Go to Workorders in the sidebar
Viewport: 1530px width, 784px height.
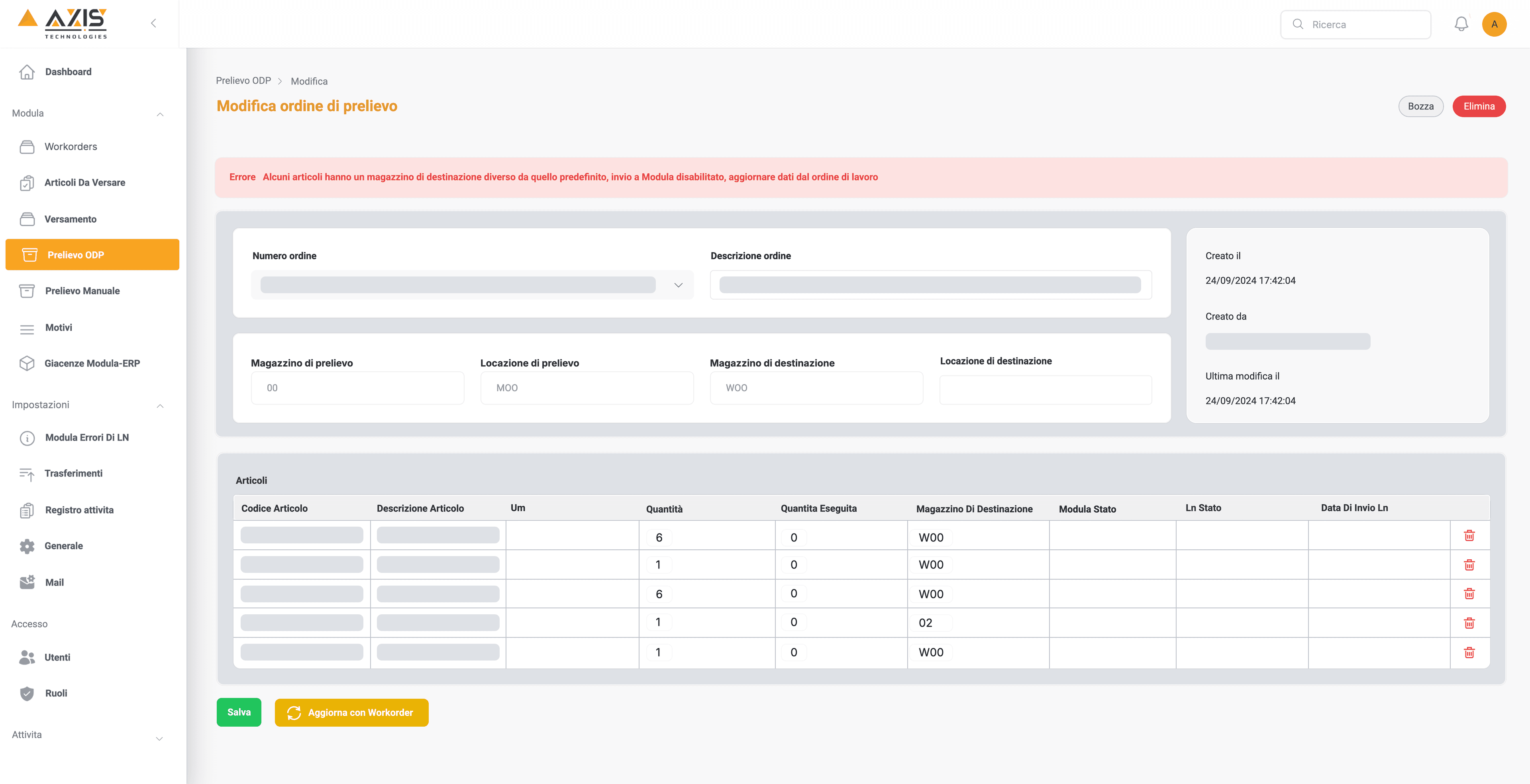tap(70, 147)
